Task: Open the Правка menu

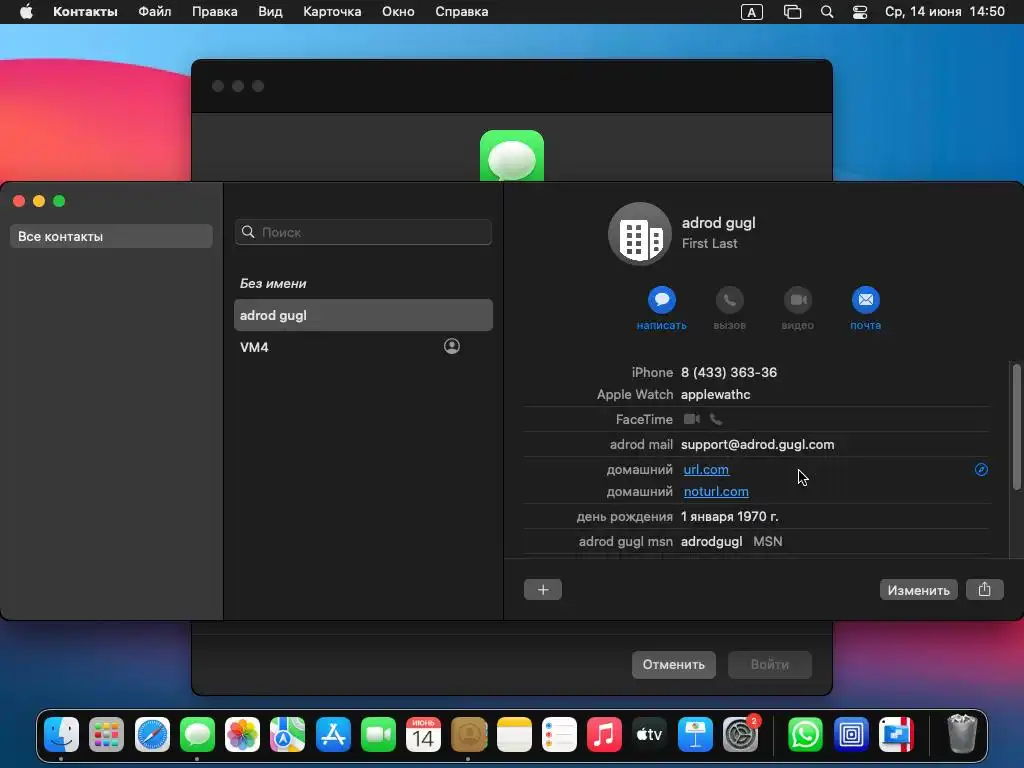Action: click(214, 12)
